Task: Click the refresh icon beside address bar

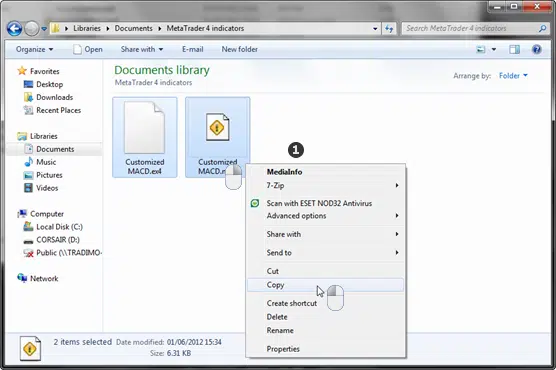Action: pyautogui.click(x=389, y=29)
